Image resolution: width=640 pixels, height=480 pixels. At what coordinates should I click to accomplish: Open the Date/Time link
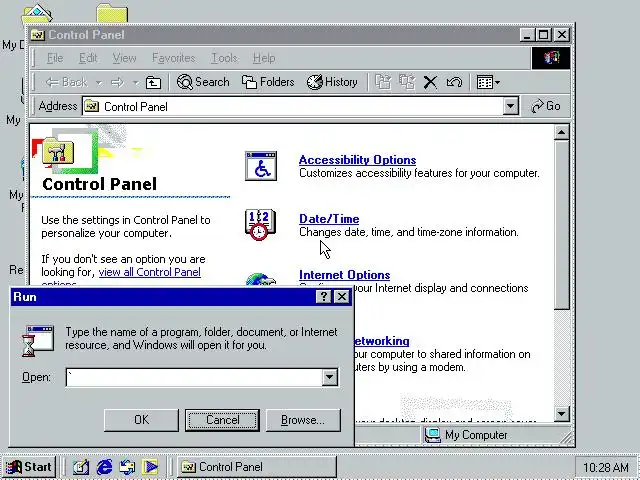tap(329, 219)
